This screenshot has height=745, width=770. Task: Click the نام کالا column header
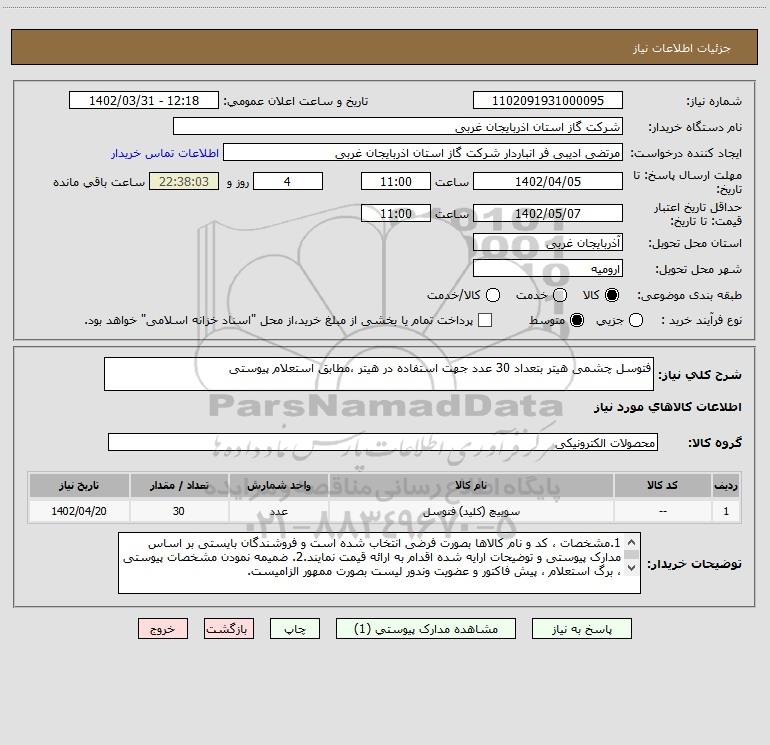click(471, 485)
